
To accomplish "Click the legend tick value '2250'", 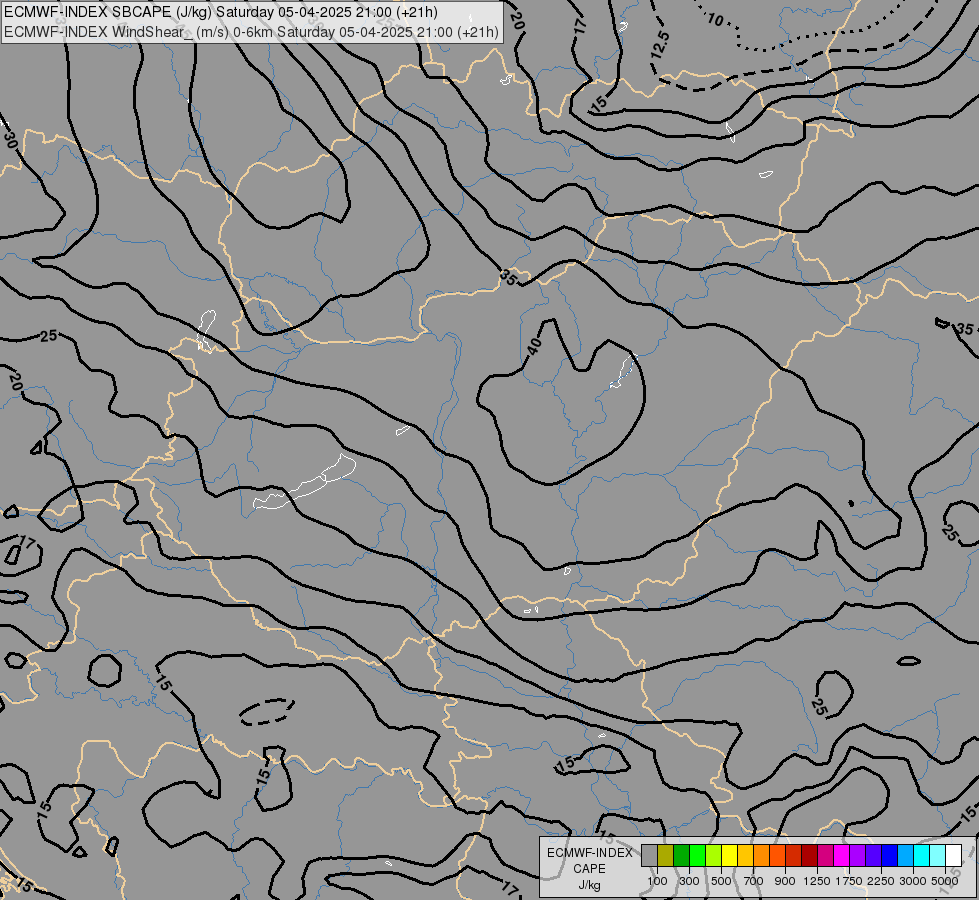I will coord(881,881).
